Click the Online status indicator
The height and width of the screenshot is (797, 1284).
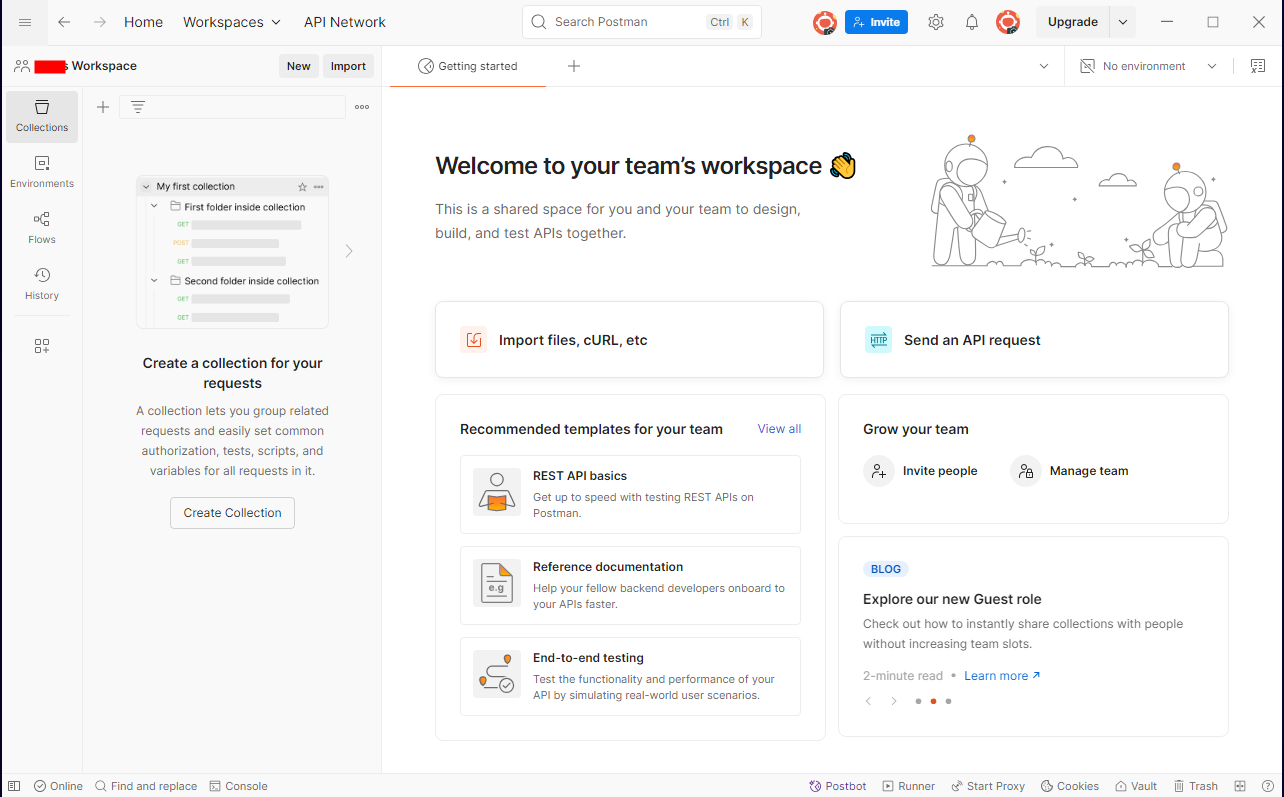click(58, 786)
